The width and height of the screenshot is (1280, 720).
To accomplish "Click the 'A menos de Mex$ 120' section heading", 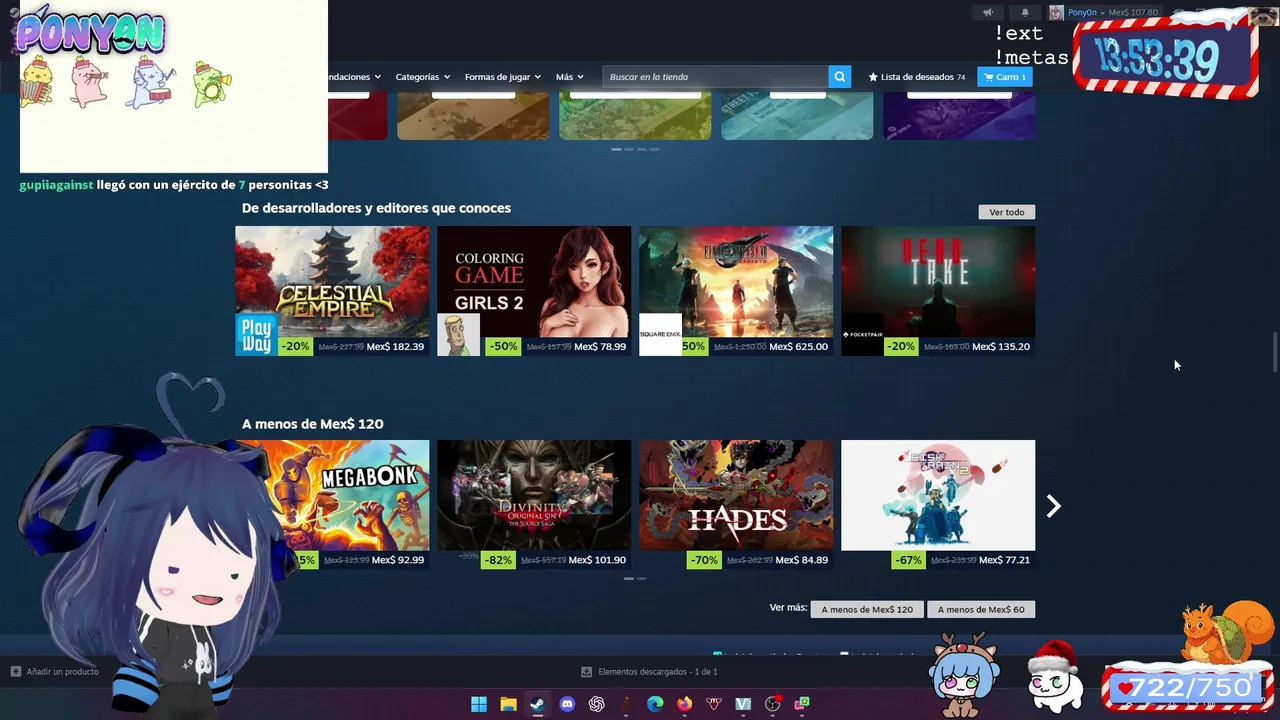I will pos(312,424).
